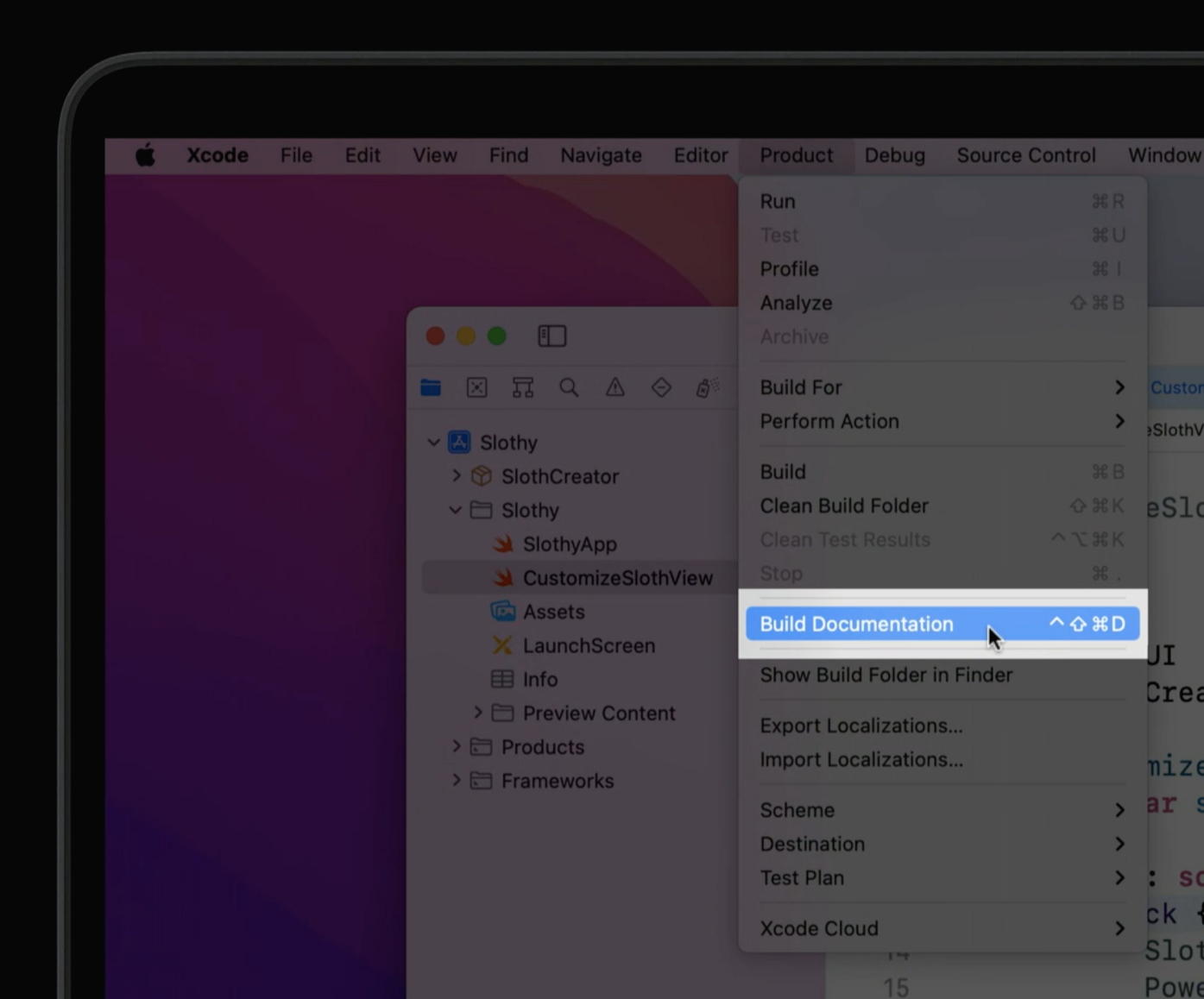This screenshot has width=1204, height=999.
Task: Click the Info plist table icon
Action: click(x=502, y=679)
